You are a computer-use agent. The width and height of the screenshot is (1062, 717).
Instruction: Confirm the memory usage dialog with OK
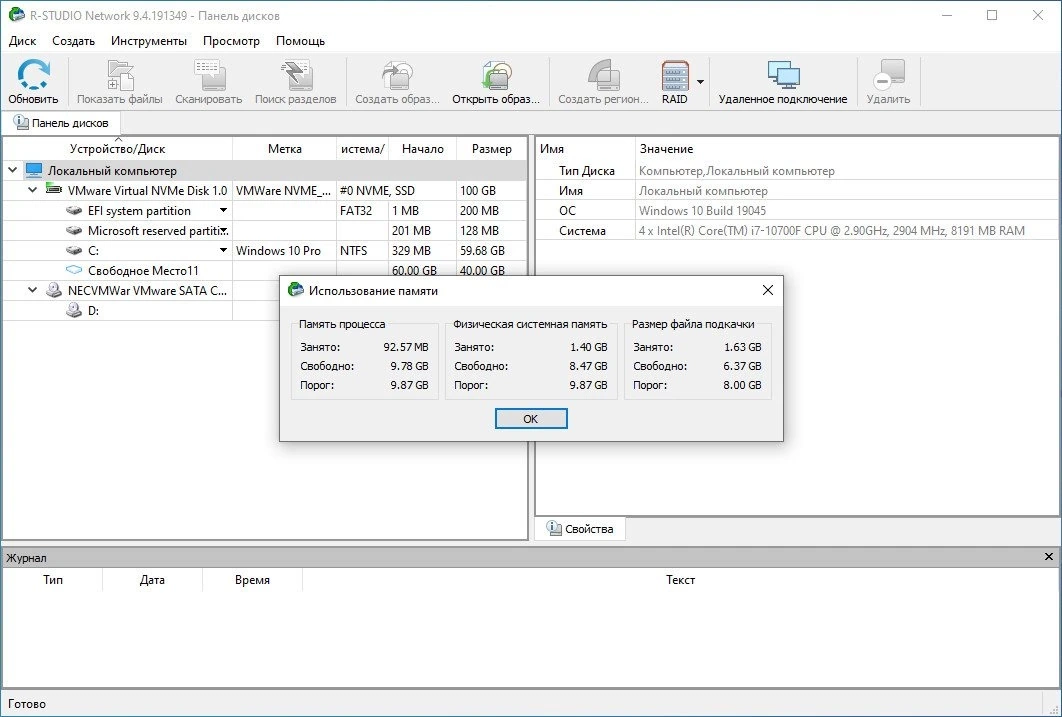click(531, 418)
